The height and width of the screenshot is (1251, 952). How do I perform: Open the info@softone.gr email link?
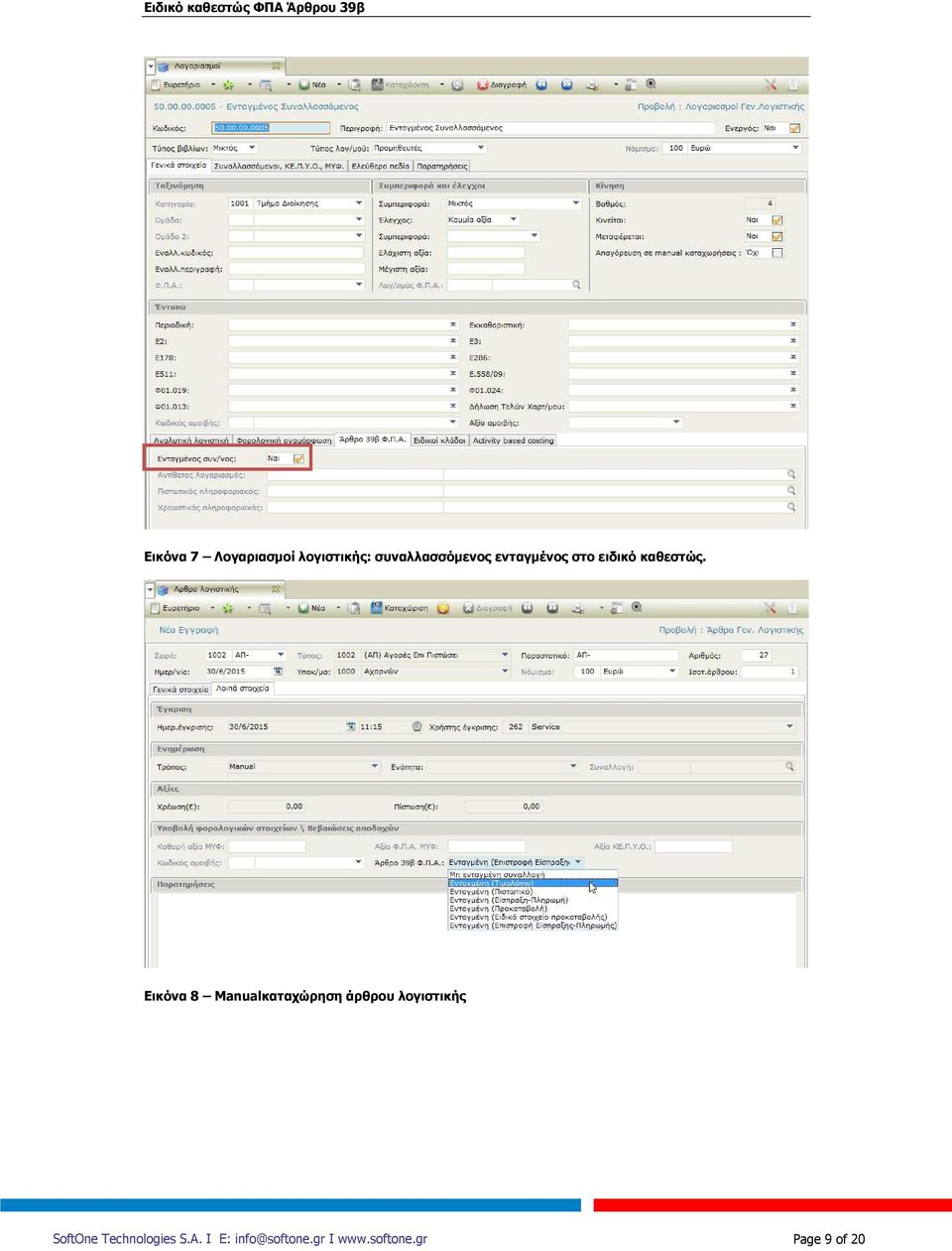click(280, 1239)
